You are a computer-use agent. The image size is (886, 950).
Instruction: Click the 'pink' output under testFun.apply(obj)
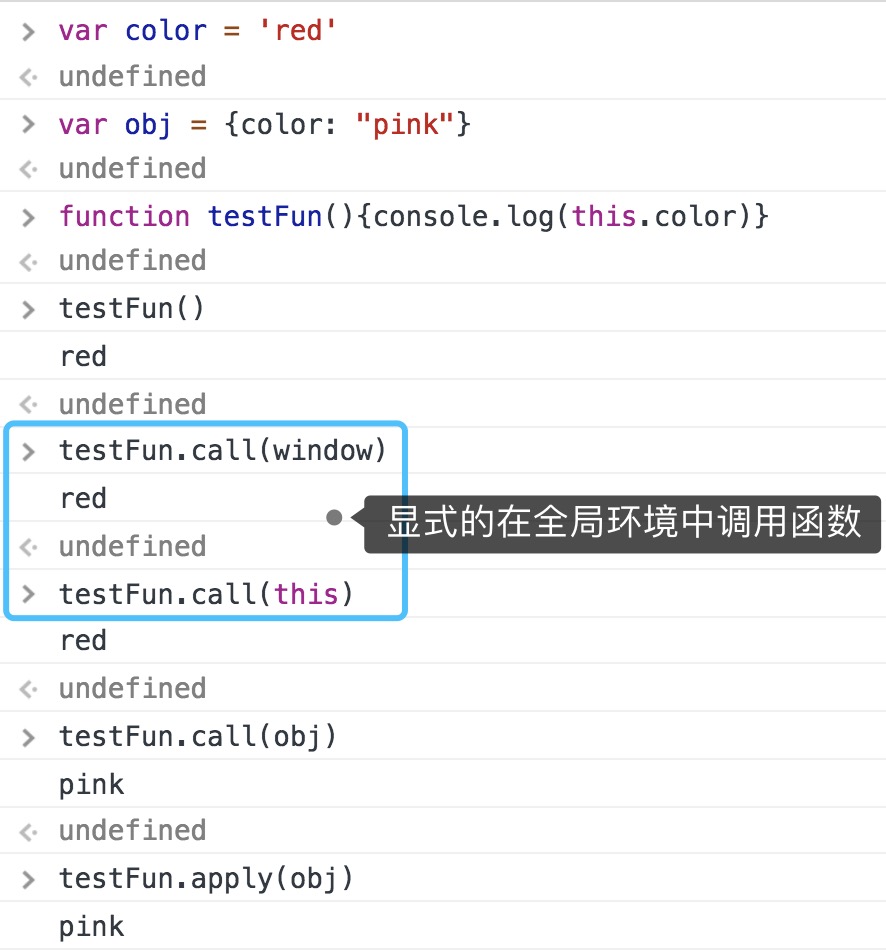click(91, 927)
